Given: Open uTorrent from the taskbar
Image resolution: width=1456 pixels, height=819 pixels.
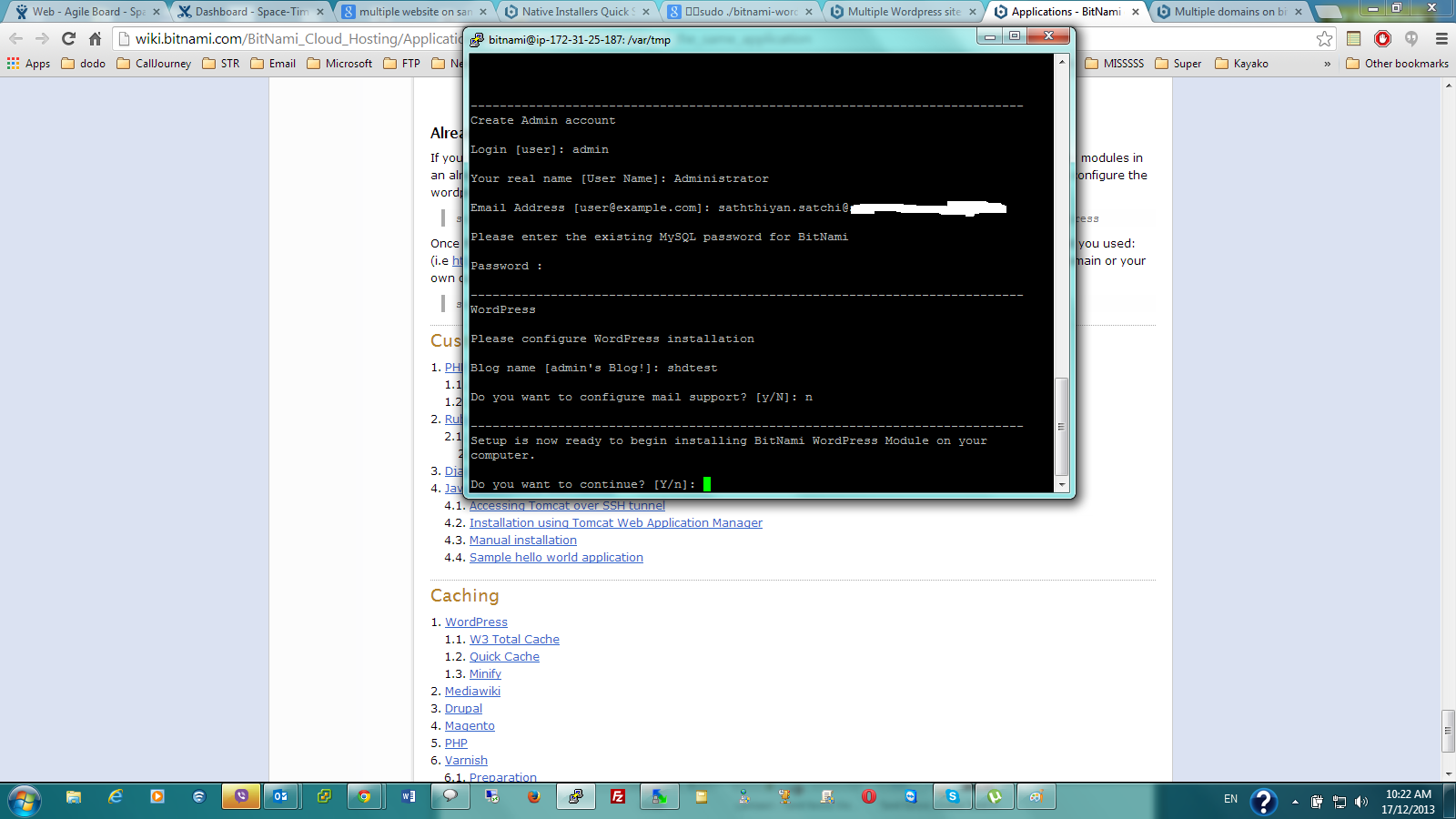Looking at the screenshot, I should click(995, 797).
